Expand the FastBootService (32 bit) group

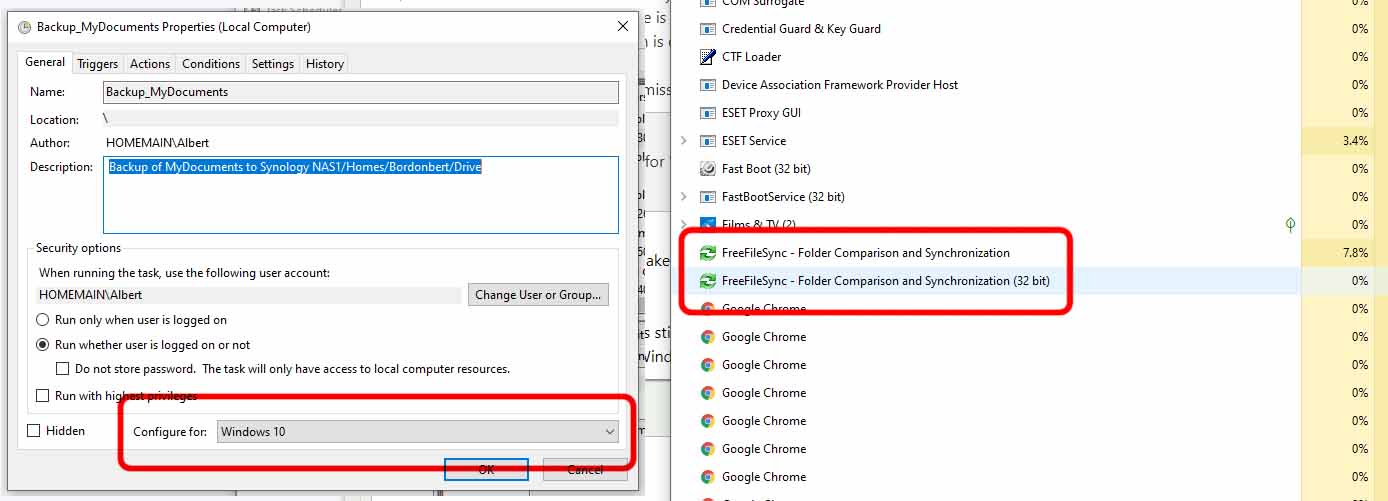pos(684,197)
